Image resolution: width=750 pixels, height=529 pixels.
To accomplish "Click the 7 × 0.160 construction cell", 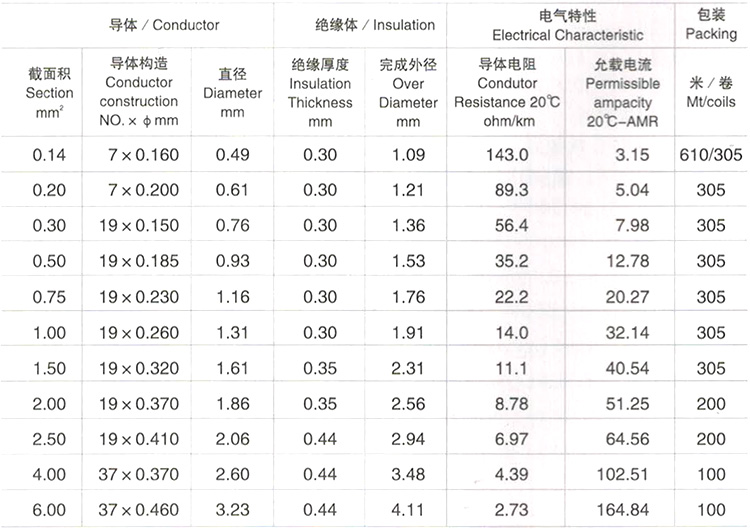I will pyautogui.click(x=140, y=155).
